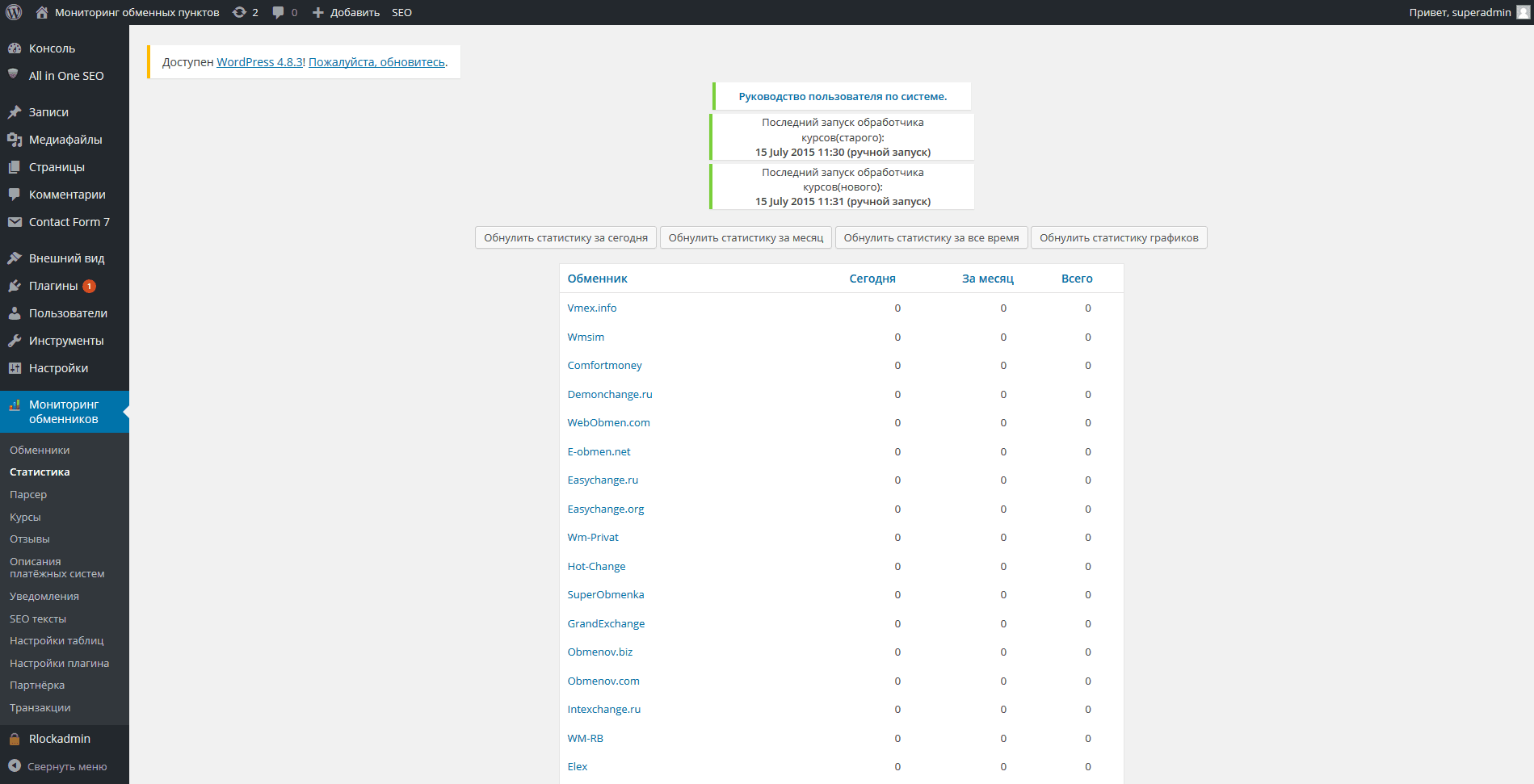1534x784 pixels.
Task: Click the Консоль dashboard icon
Action: click(15, 48)
